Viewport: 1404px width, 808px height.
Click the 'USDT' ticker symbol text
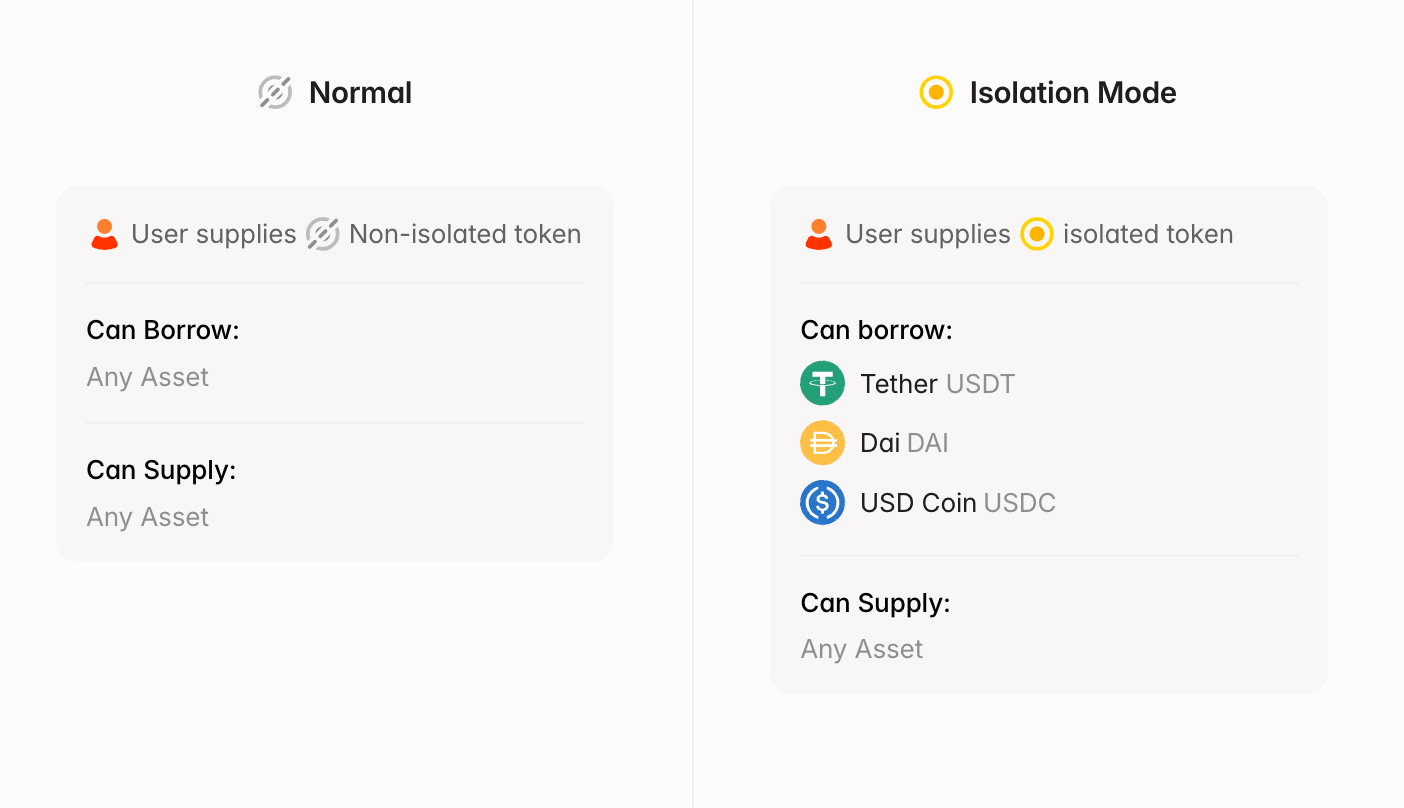[980, 383]
